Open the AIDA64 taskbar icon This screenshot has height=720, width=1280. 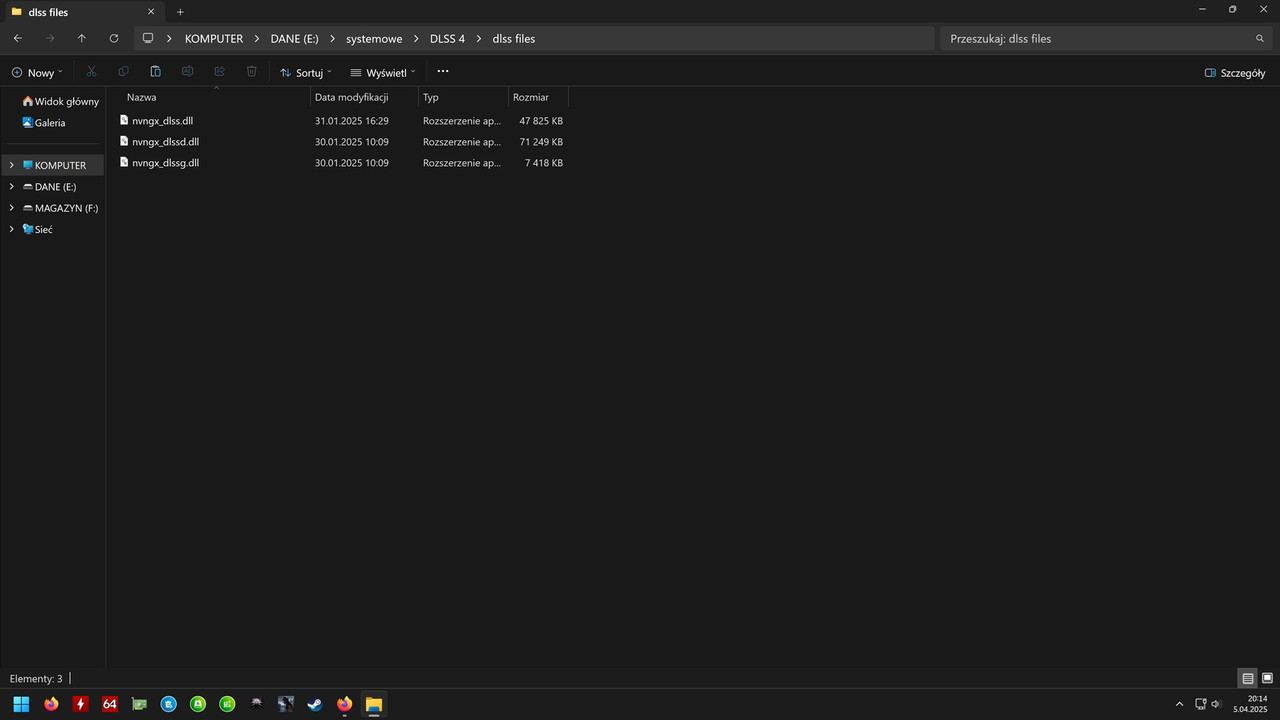coord(110,704)
